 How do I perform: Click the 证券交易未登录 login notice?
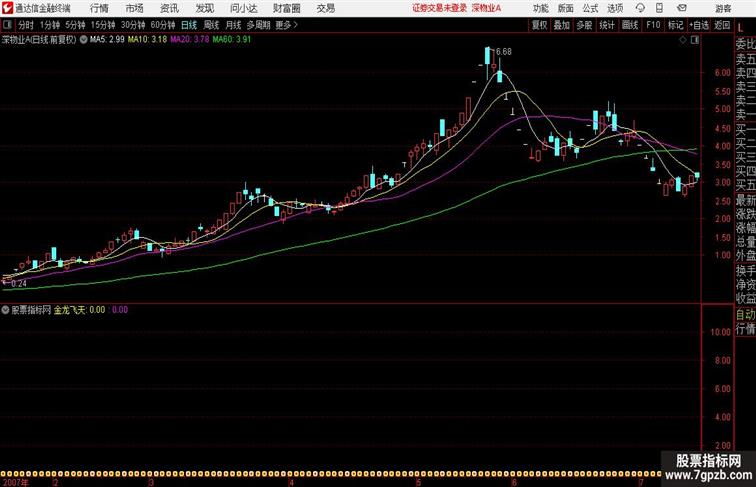(439, 8)
